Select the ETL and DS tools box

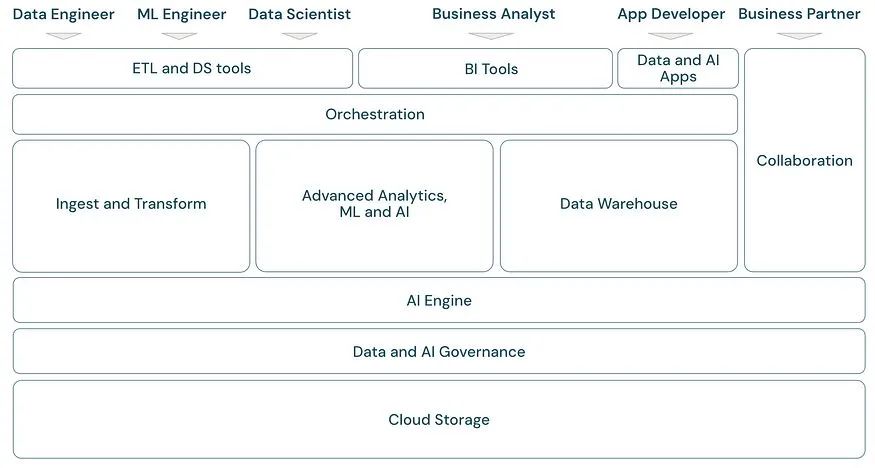pyautogui.click(x=182, y=68)
